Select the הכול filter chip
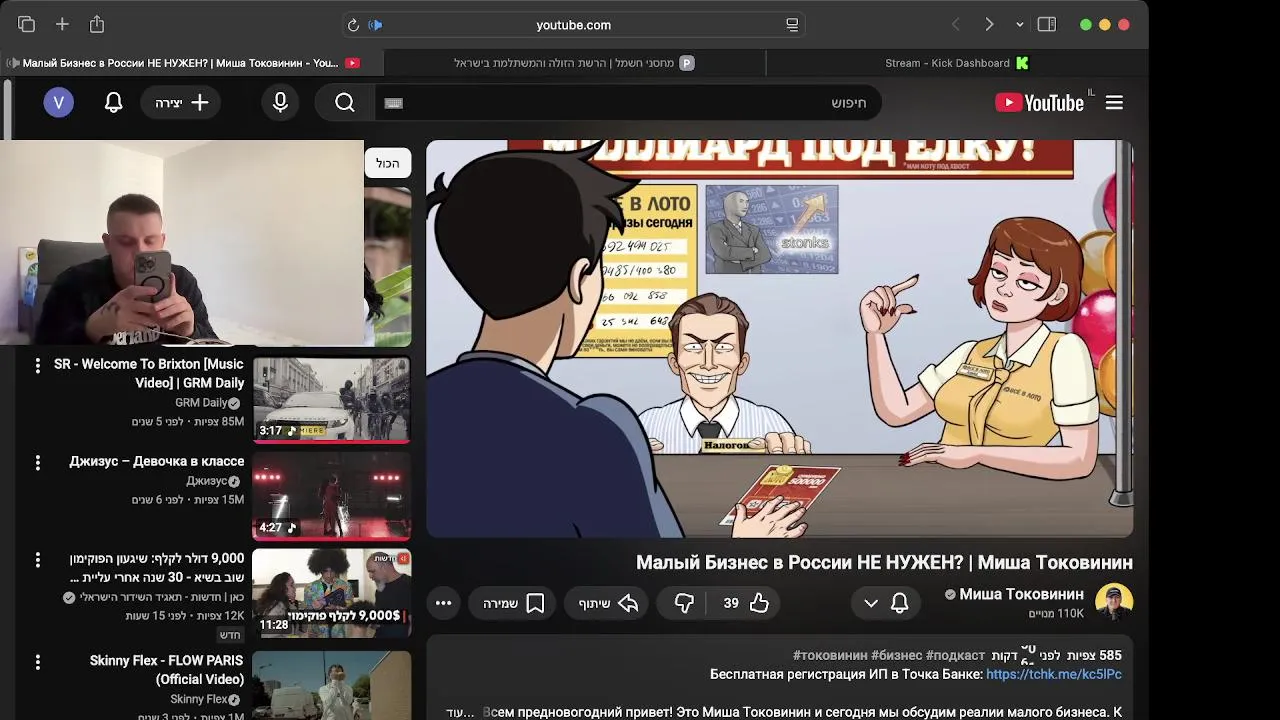The height and width of the screenshot is (720, 1280). [x=388, y=163]
